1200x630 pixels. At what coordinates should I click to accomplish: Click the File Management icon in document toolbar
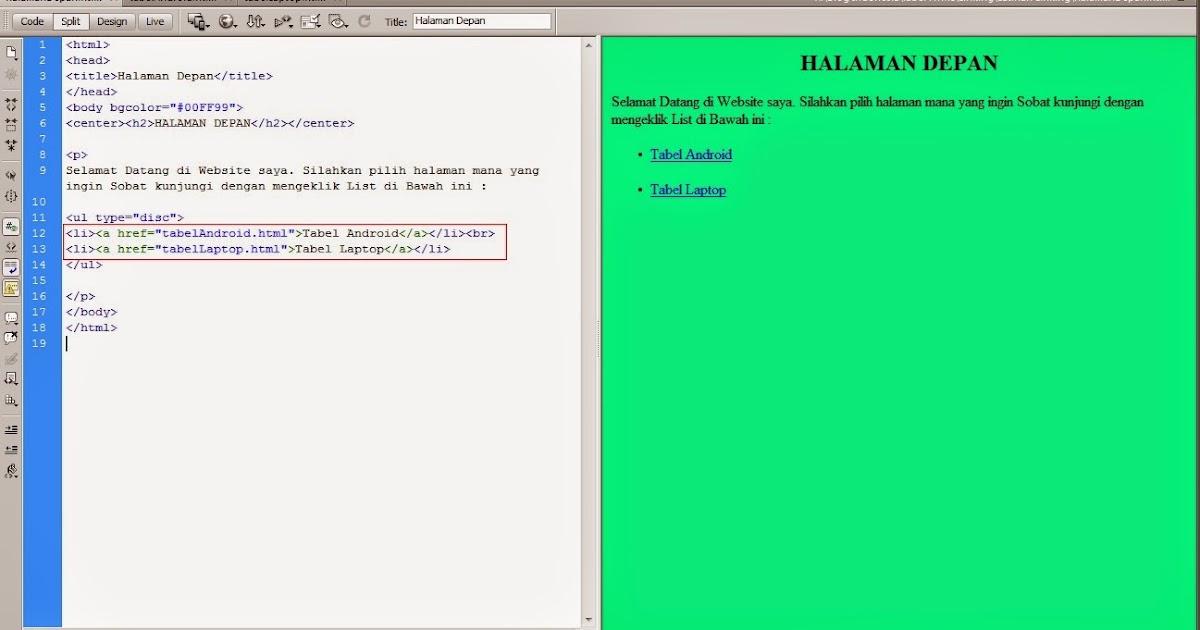pos(256,20)
